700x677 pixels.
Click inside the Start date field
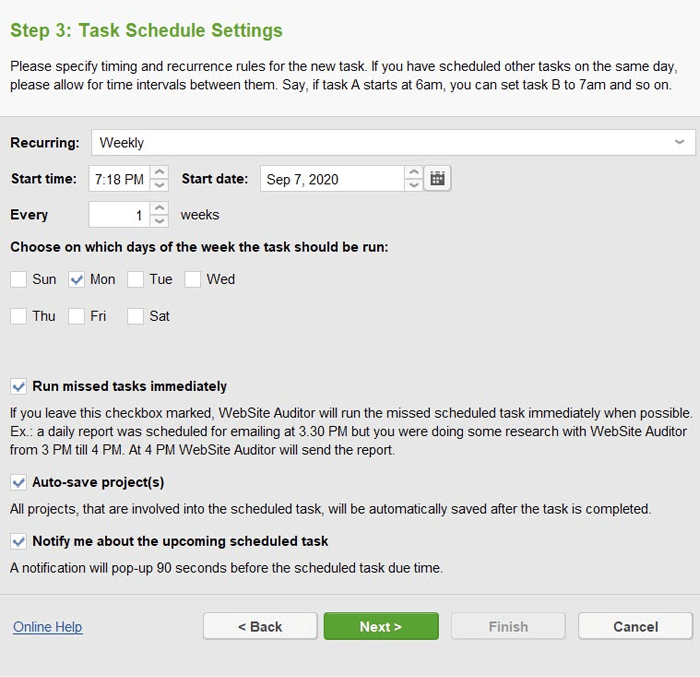[333, 179]
